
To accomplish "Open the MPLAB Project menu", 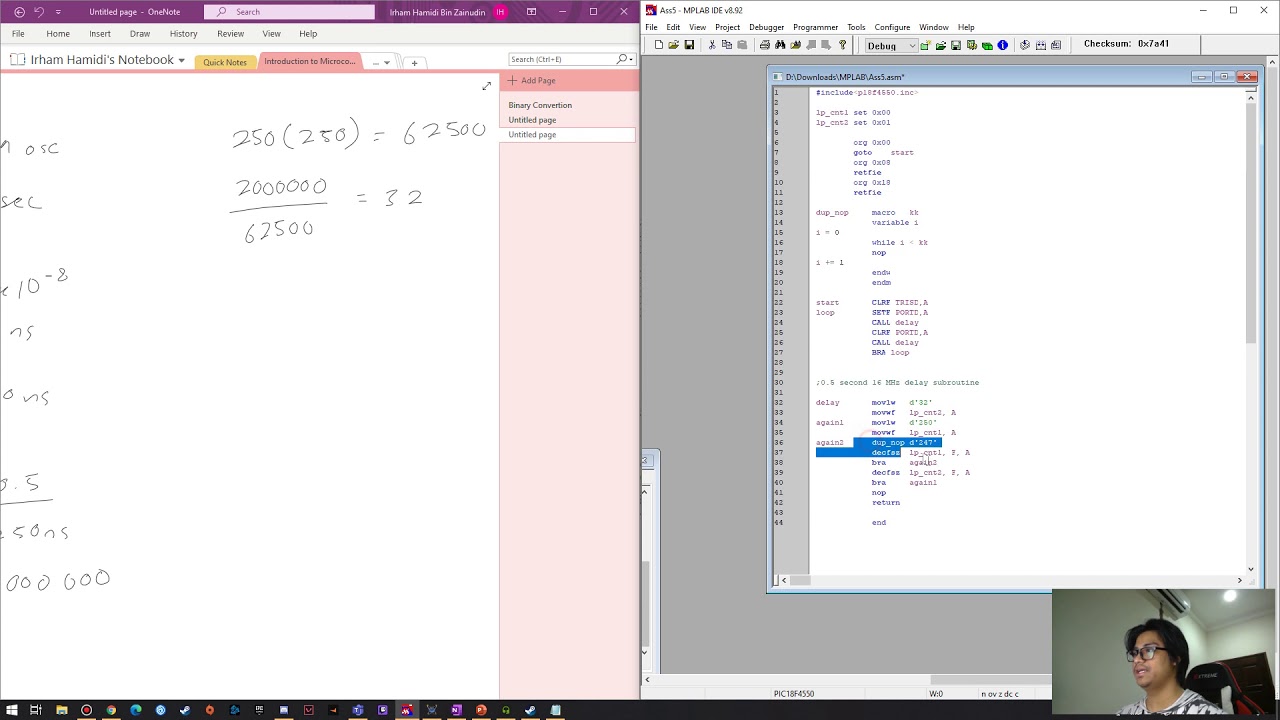I will (727, 27).
